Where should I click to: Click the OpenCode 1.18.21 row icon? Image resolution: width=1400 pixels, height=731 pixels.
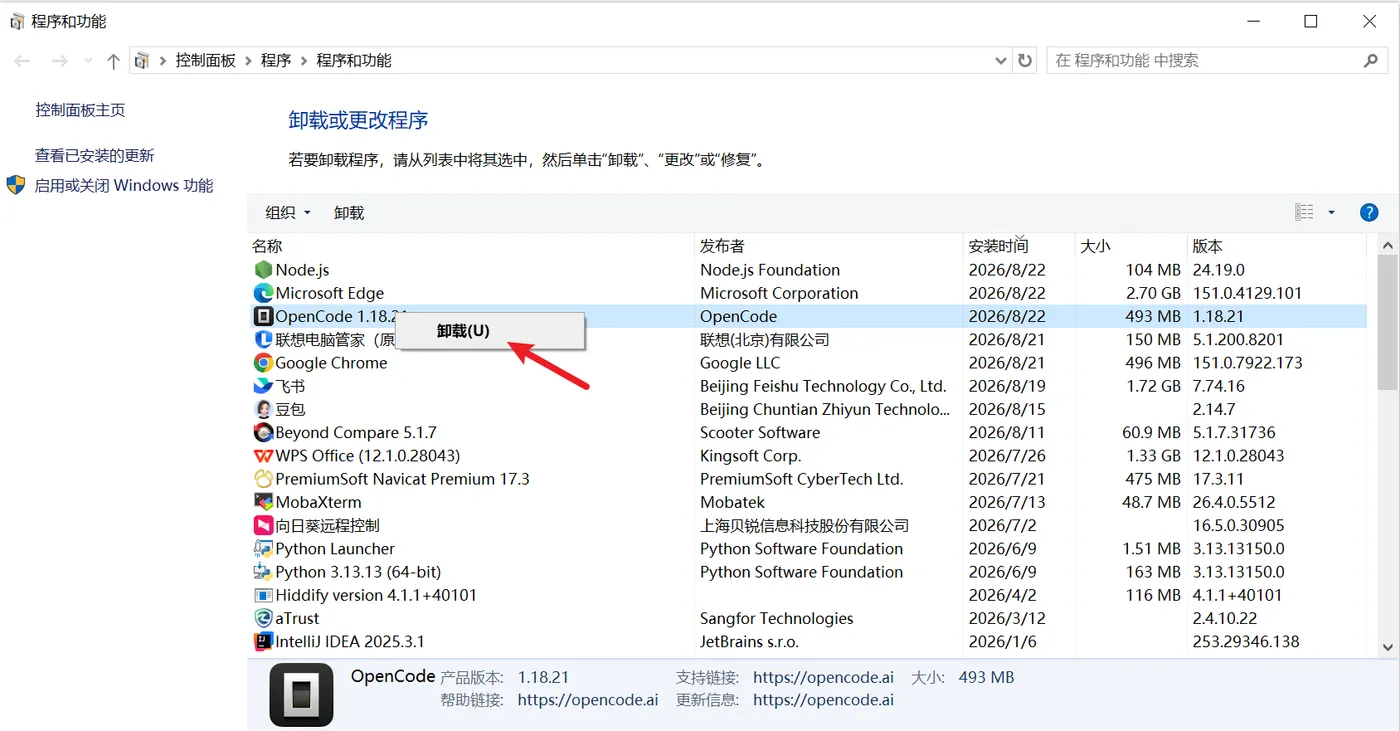(263, 316)
